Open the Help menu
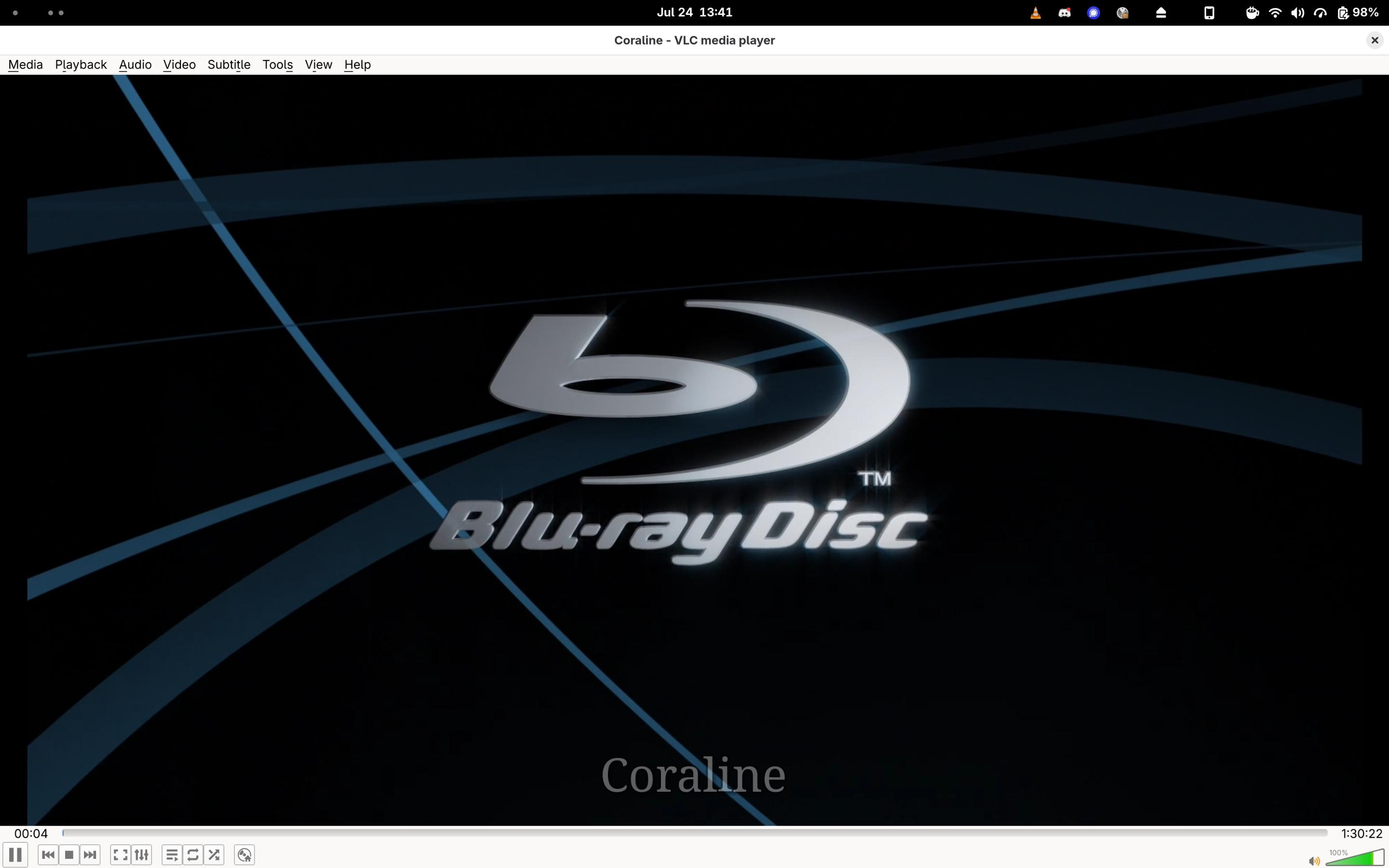1389x868 pixels. [358, 64]
